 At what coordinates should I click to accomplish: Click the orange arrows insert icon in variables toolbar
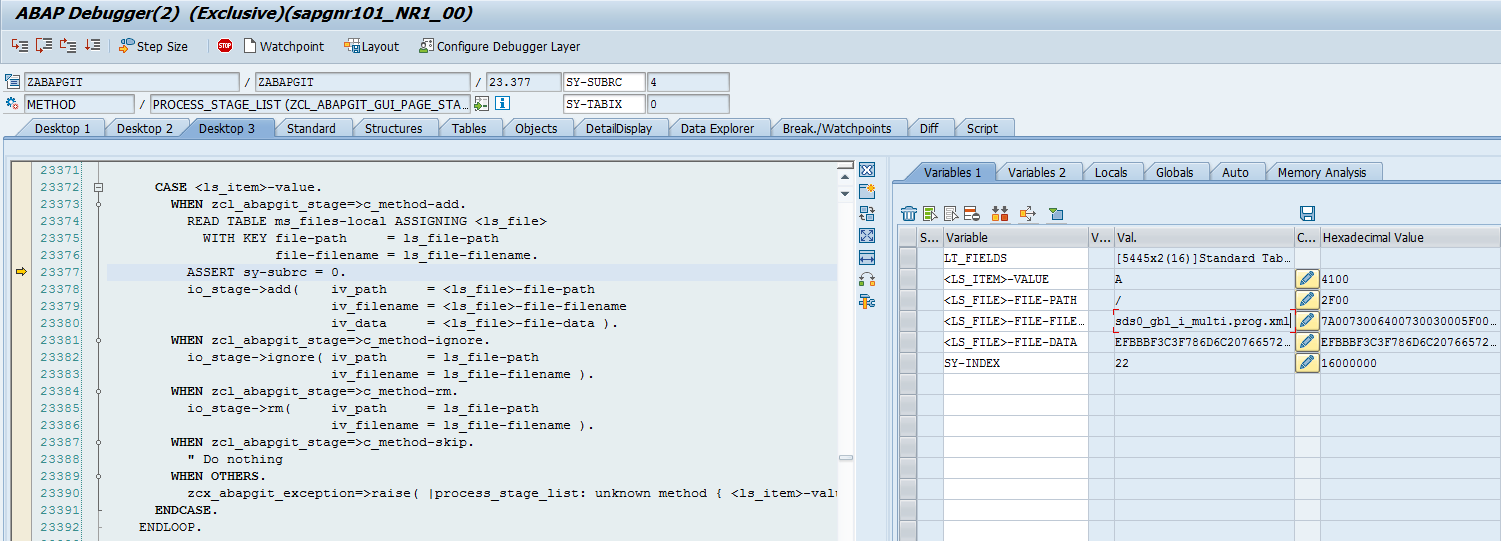click(999, 213)
